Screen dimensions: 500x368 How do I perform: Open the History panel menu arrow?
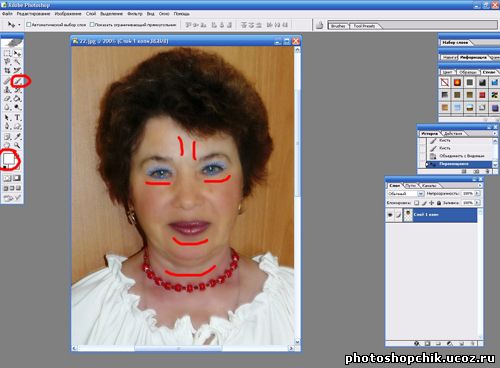point(495,133)
